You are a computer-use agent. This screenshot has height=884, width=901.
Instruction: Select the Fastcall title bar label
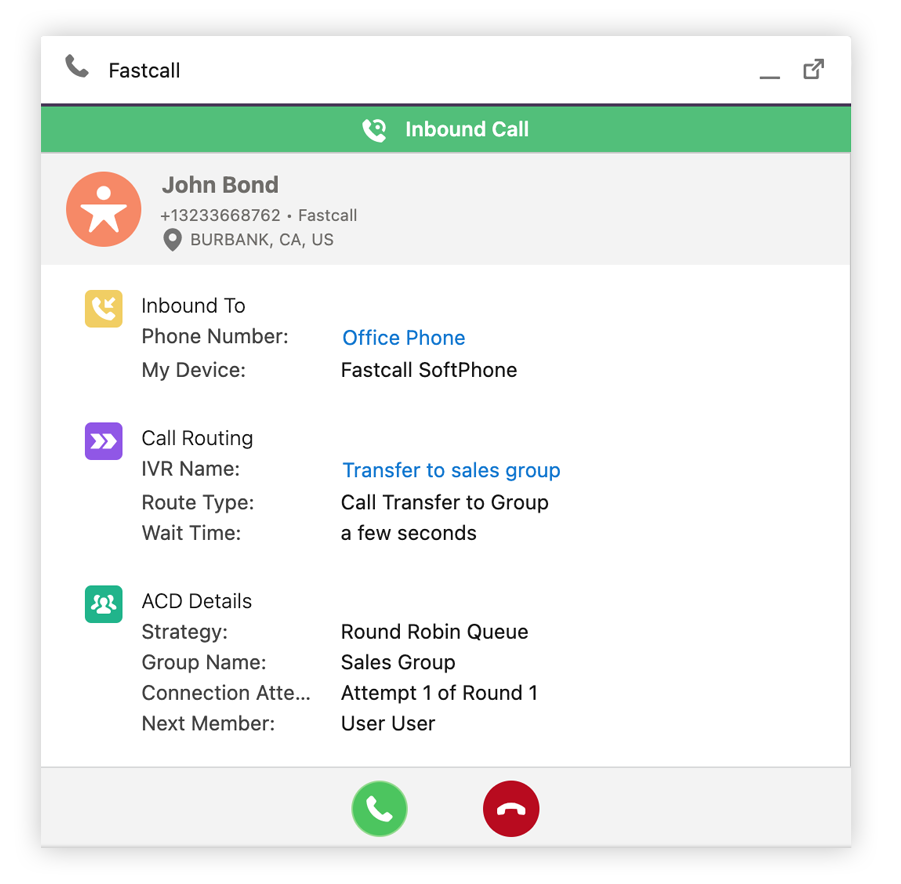[143, 70]
